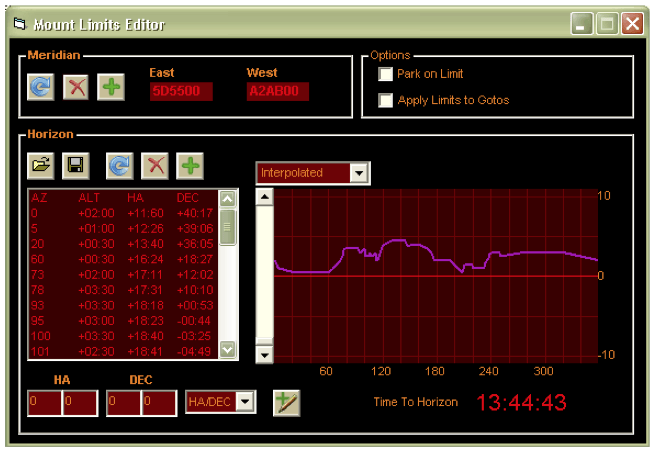Click the graph vertical scroll up arrow
This screenshot has height=450, width=653.
click(x=264, y=196)
